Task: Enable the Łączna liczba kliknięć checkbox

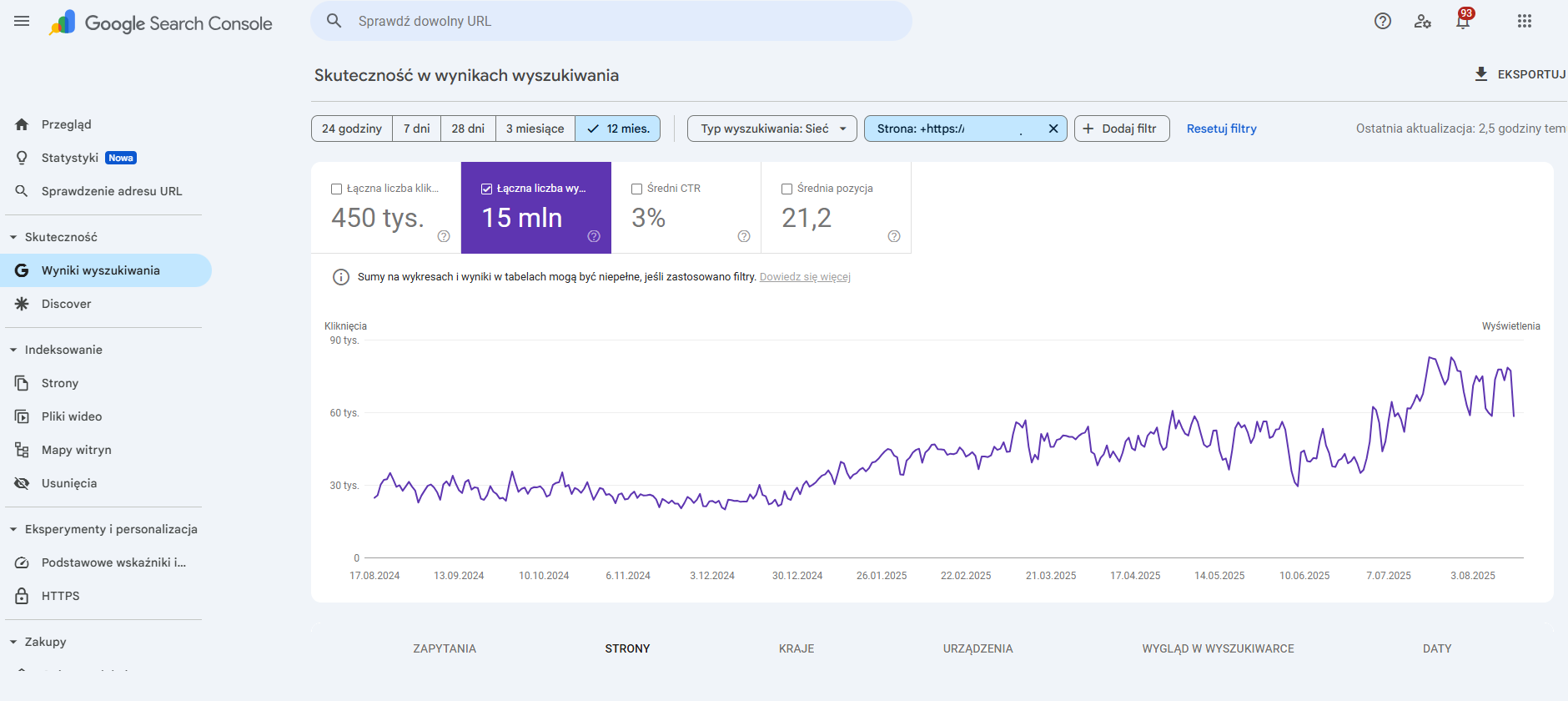Action: [x=337, y=189]
